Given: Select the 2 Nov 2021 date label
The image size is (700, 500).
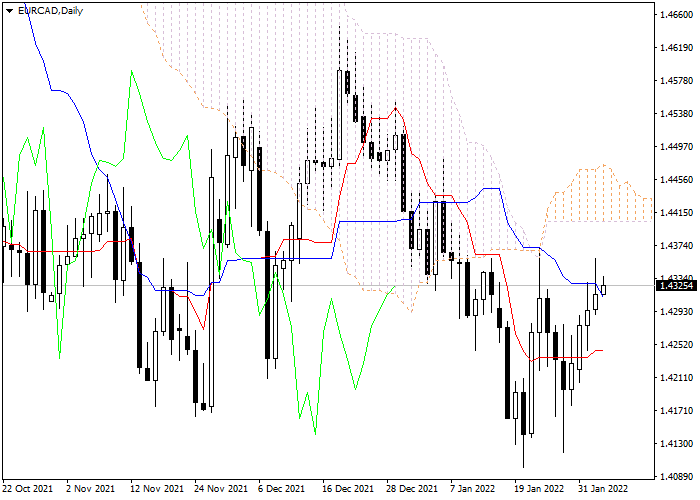Looking at the screenshot, I should pyautogui.click(x=91, y=488).
